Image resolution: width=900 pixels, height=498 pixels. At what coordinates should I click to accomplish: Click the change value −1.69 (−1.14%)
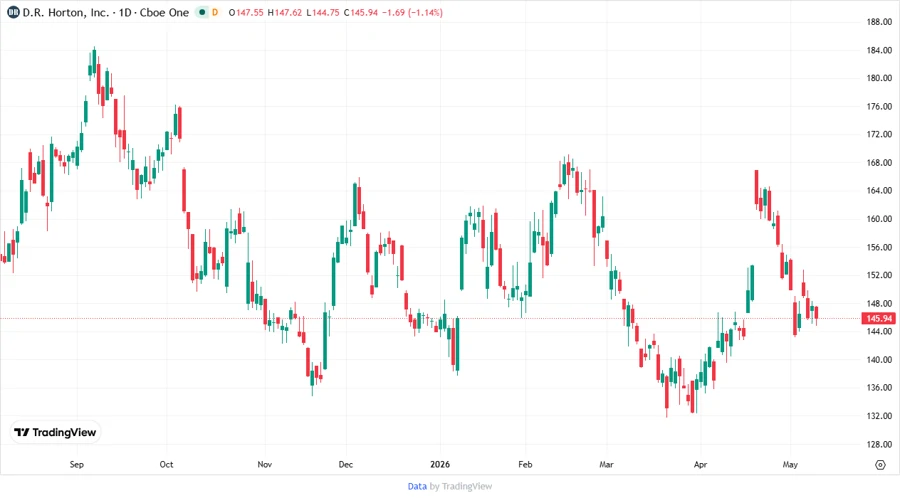(x=412, y=12)
